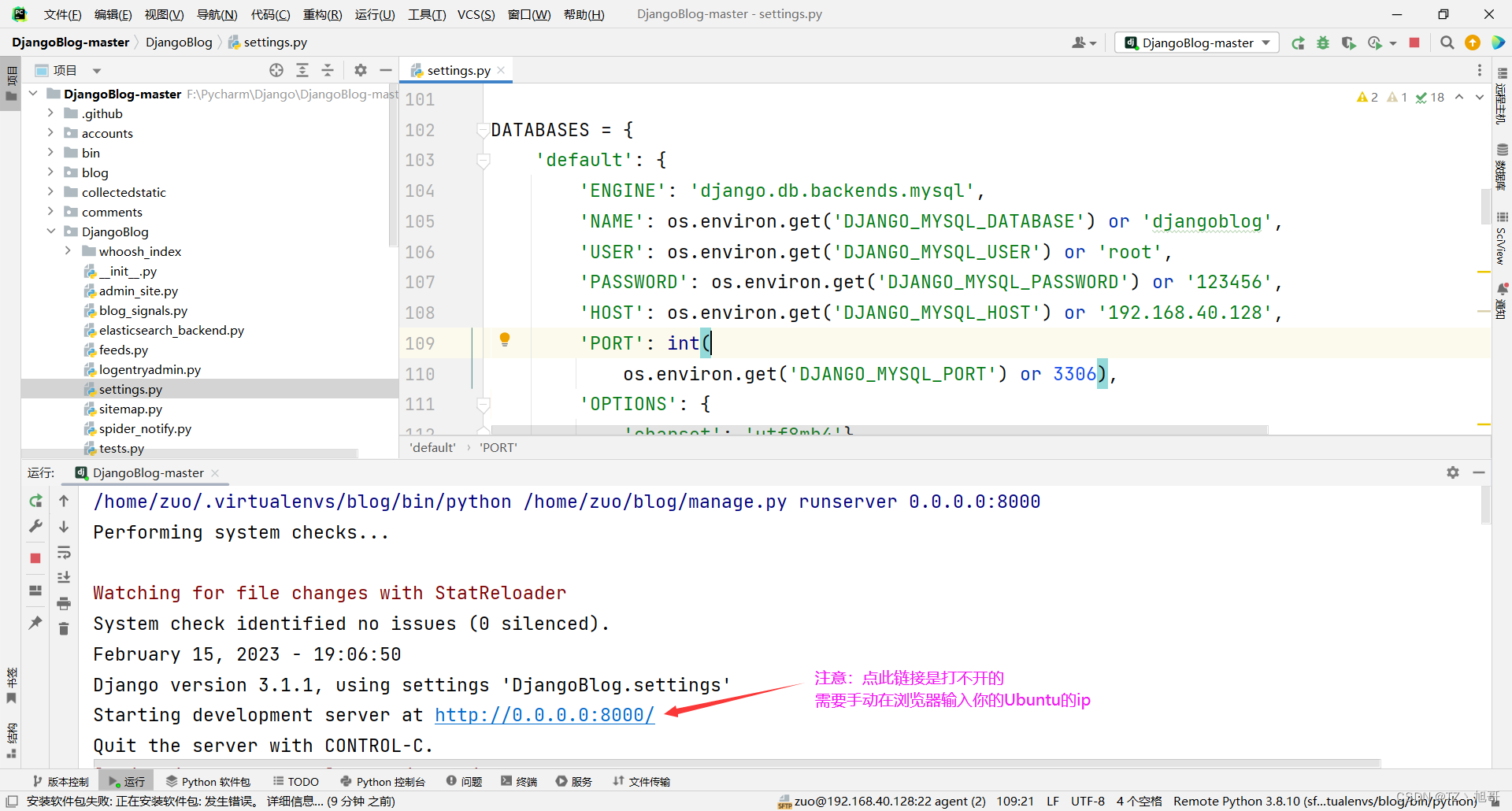Open Search Everywhere magnifier
This screenshot has width=1512, height=811.
pos(1447,43)
